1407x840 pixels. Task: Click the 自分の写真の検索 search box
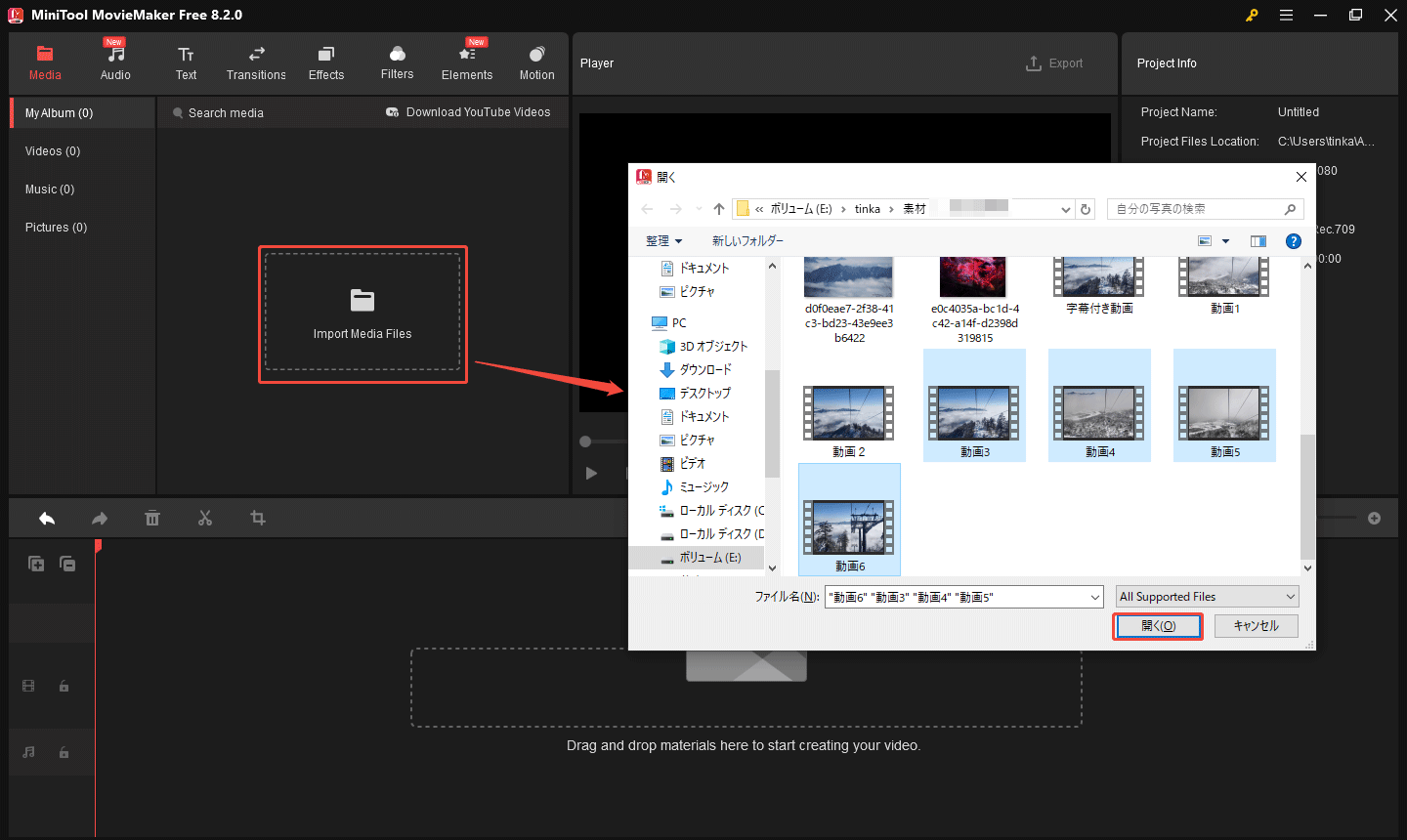[x=1207, y=209]
